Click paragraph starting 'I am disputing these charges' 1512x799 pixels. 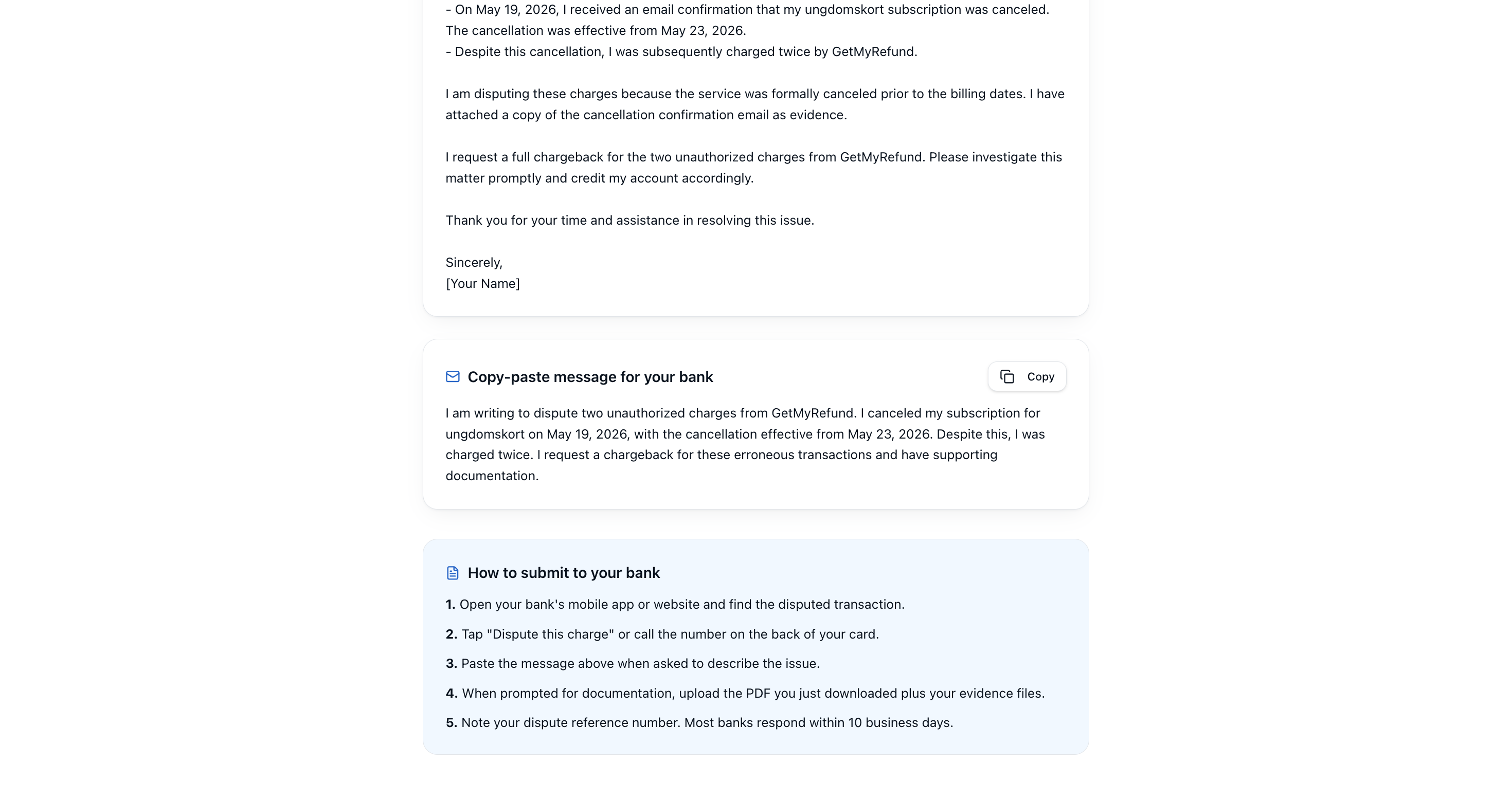coord(755,104)
